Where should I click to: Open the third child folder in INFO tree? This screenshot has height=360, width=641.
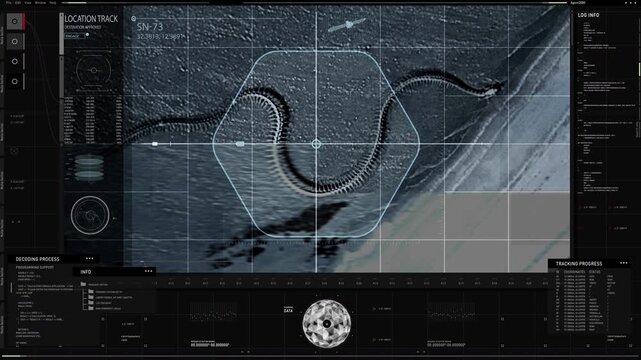91,303
